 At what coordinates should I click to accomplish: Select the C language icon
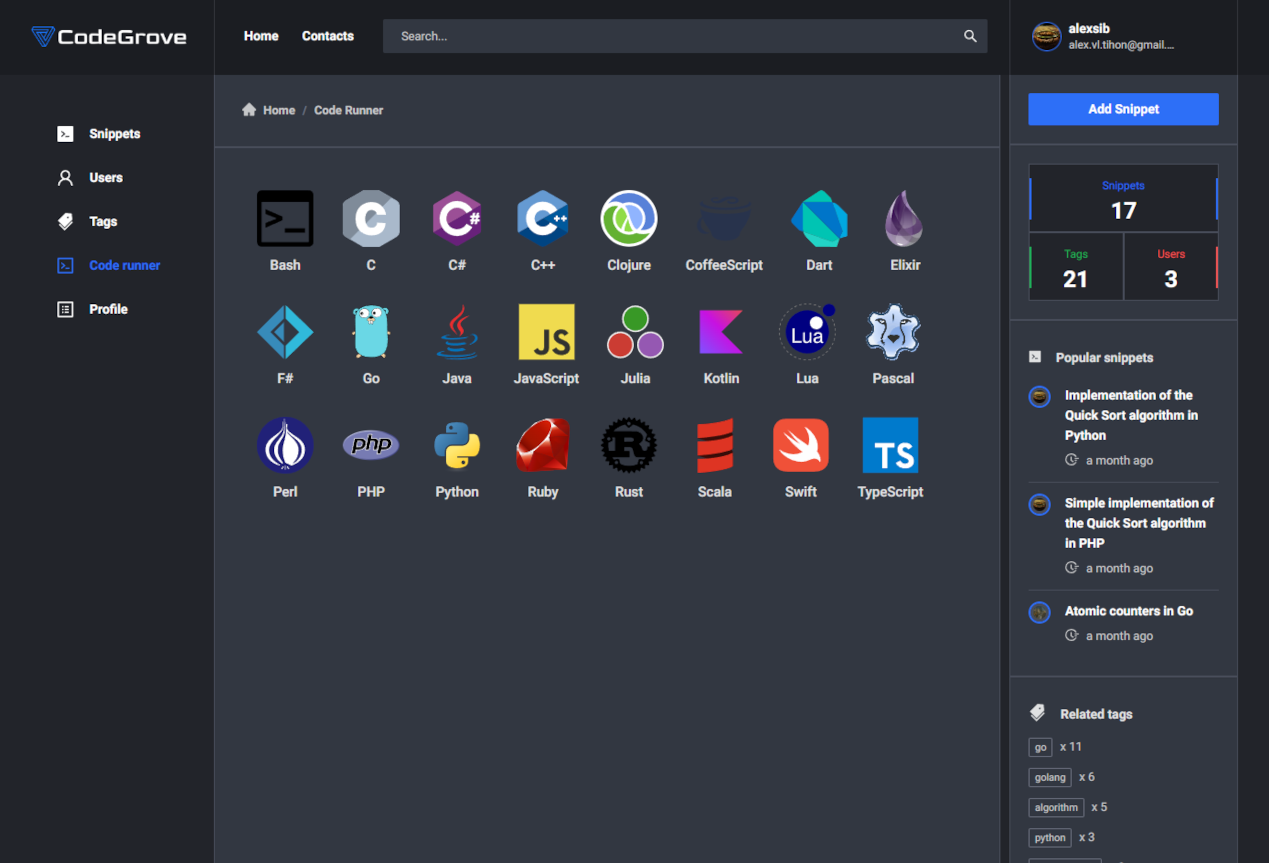click(371, 218)
